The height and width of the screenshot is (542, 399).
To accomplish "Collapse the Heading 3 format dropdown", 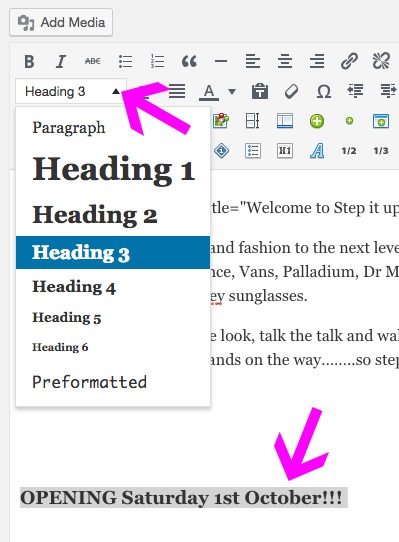I will point(71,92).
